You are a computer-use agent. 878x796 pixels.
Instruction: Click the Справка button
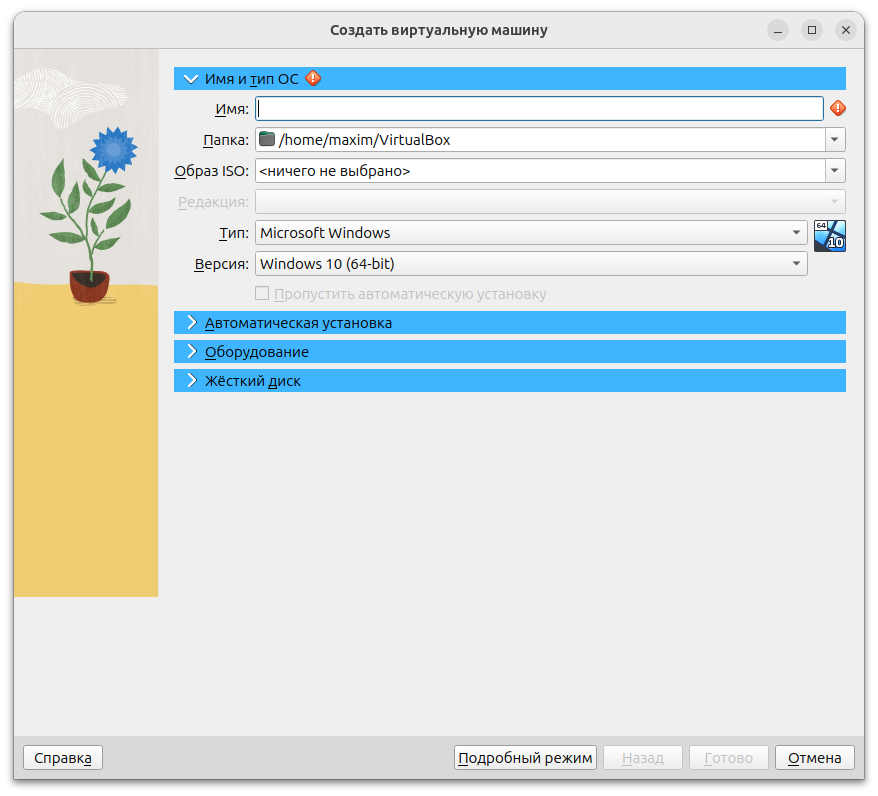pyautogui.click(x=63, y=757)
